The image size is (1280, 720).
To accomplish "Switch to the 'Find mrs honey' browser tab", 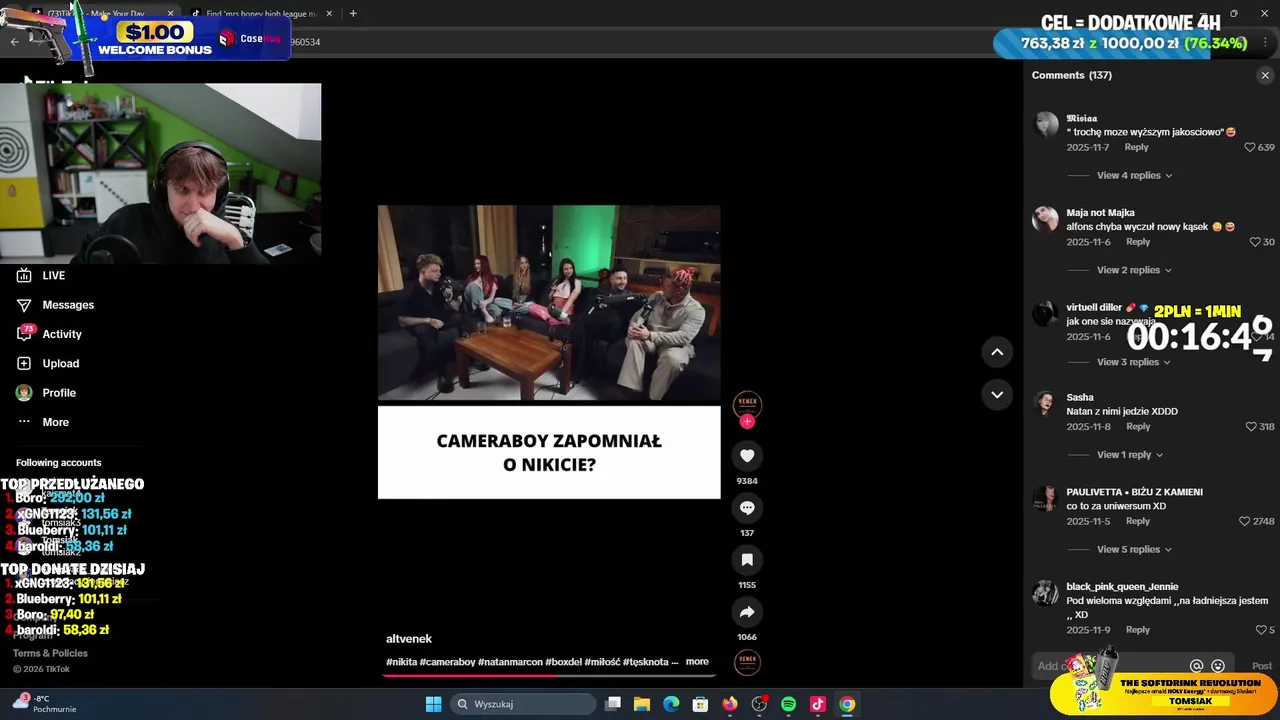I will (262, 13).
